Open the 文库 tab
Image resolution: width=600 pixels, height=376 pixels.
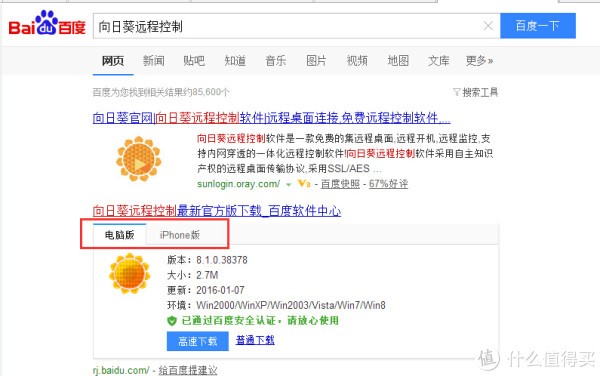click(x=439, y=61)
